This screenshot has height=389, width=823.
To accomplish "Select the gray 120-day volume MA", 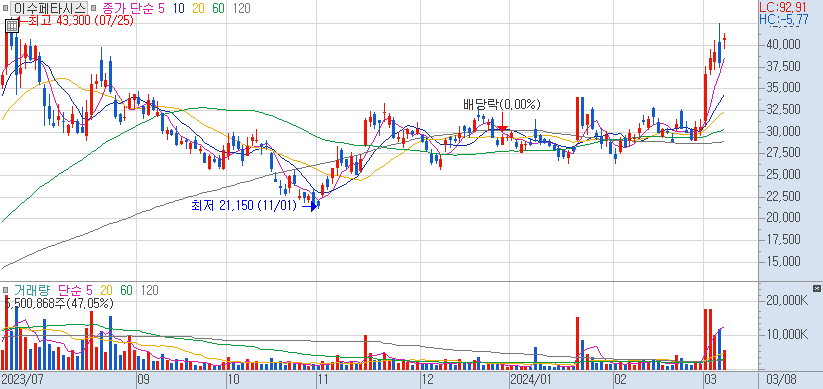I will [x=150, y=290].
